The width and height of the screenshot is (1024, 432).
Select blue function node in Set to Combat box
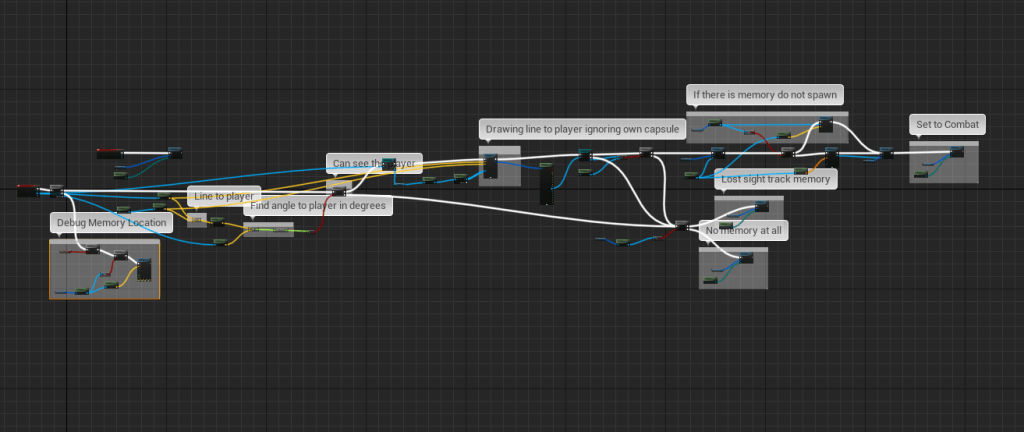pos(957,151)
